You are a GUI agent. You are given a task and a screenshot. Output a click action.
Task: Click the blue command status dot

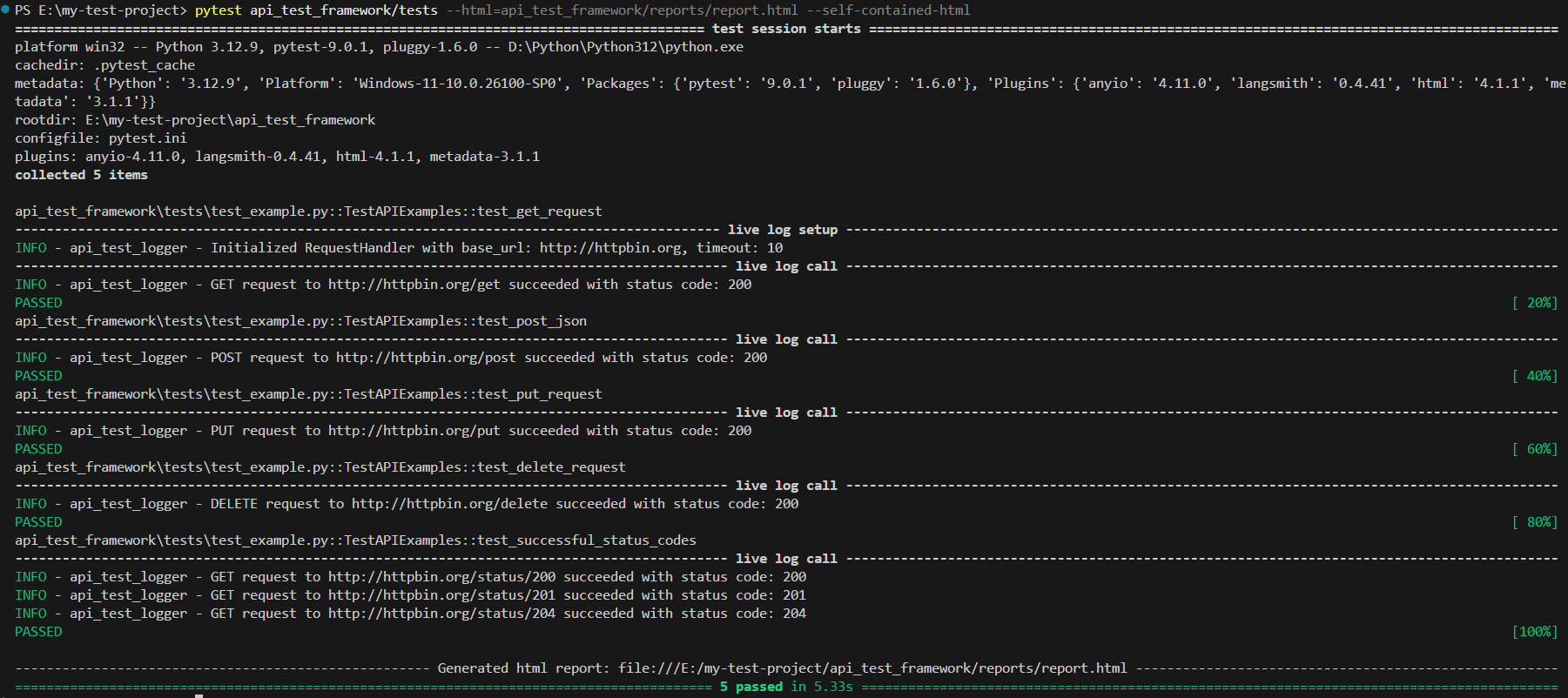click(5, 10)
